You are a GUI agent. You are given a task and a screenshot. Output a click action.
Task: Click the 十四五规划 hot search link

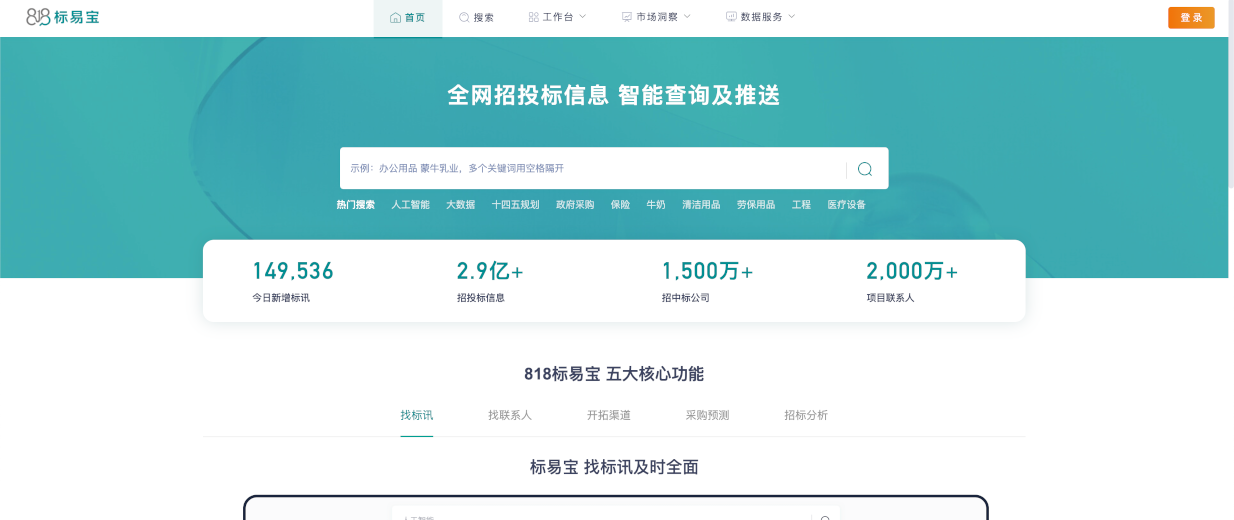coord(515,205)
